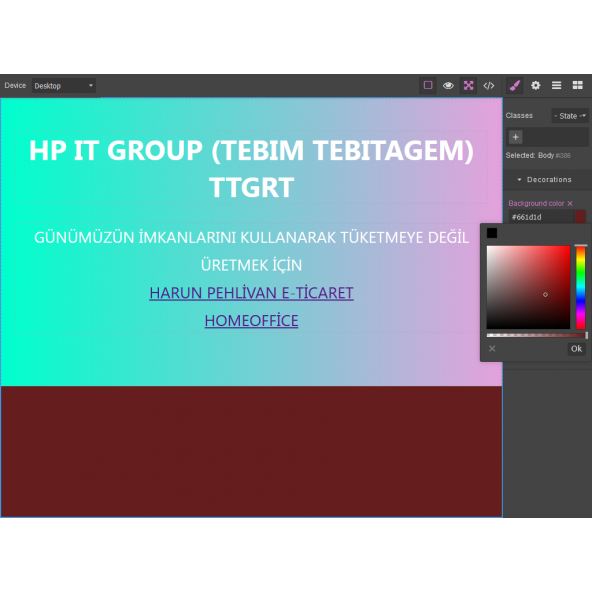Cancel the color picker with X

click(492, 348)
